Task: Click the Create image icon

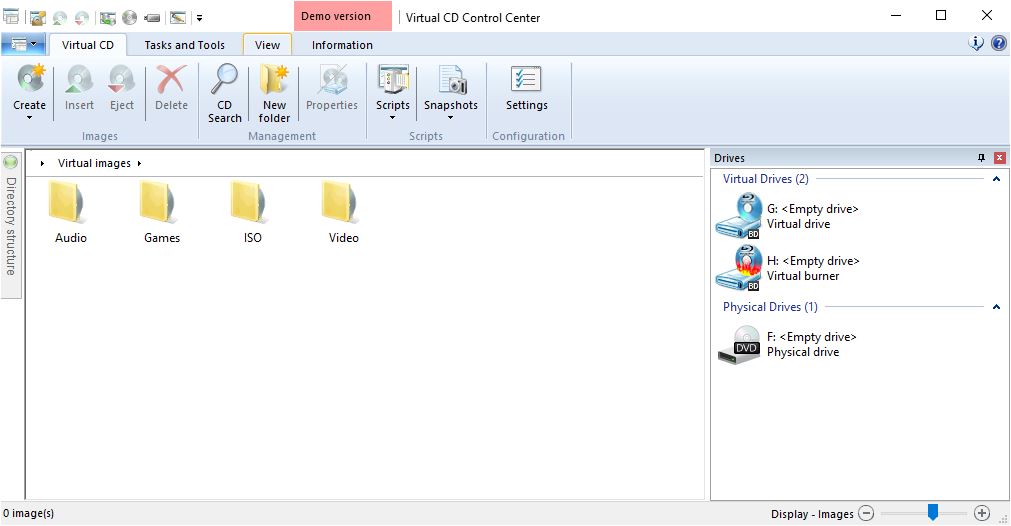Action: pyautogui.click(x=30, y=79)
